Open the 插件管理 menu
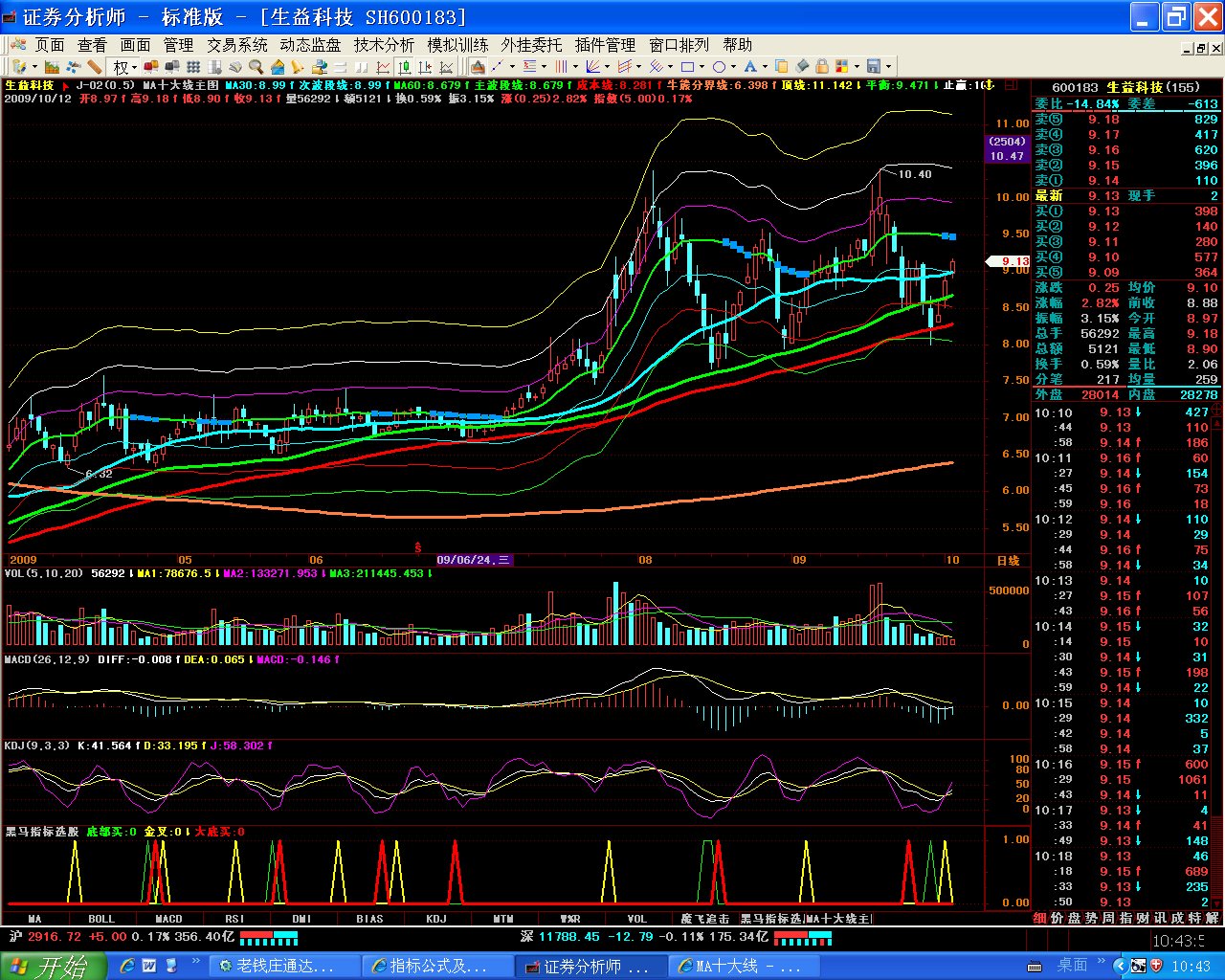The image size is (1225, 980). tap(606, 45)
